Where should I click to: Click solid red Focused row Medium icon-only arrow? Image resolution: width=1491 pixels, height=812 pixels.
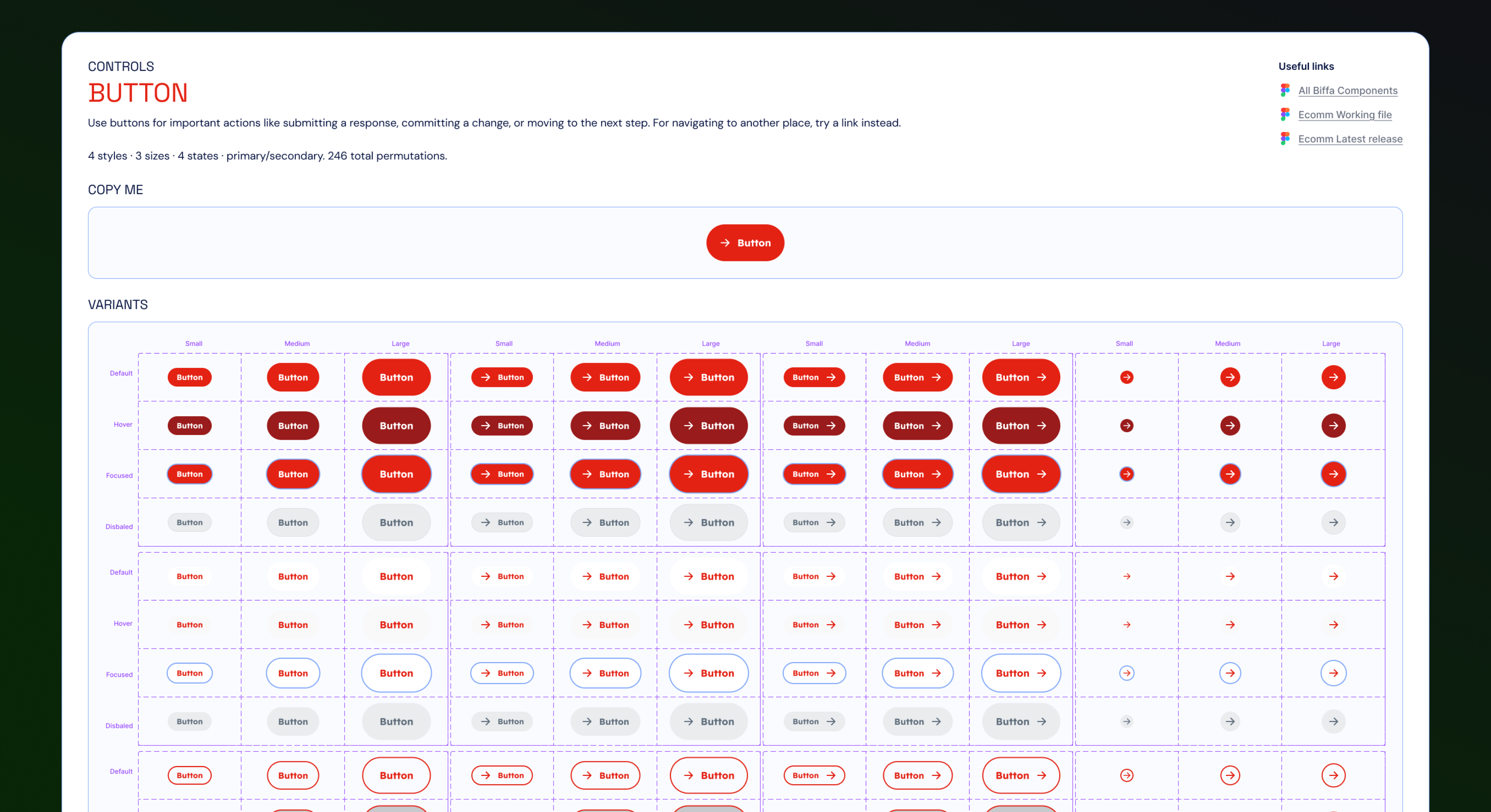(x=1230, y=474)
